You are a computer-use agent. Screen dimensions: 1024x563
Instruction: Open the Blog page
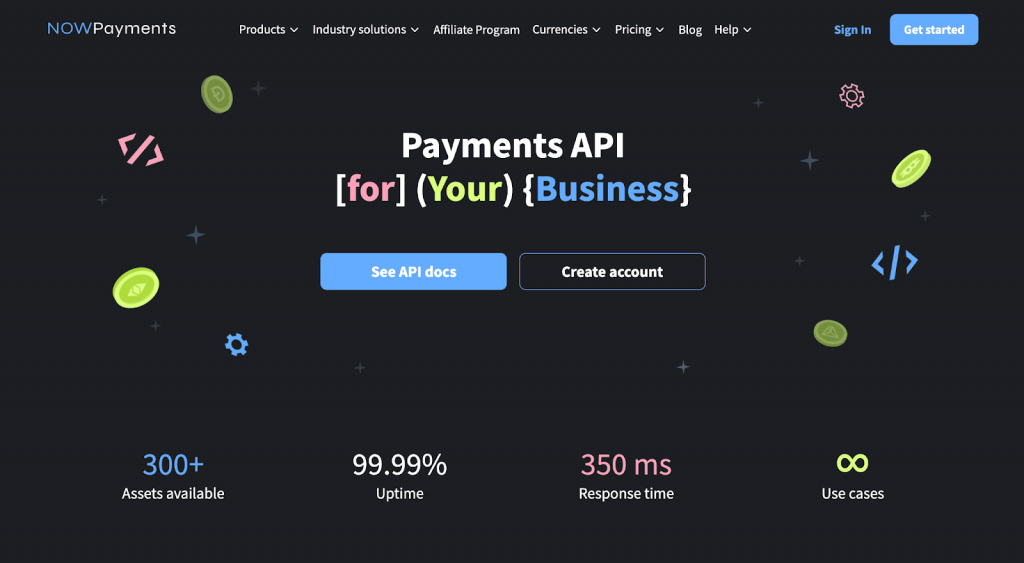690,30
